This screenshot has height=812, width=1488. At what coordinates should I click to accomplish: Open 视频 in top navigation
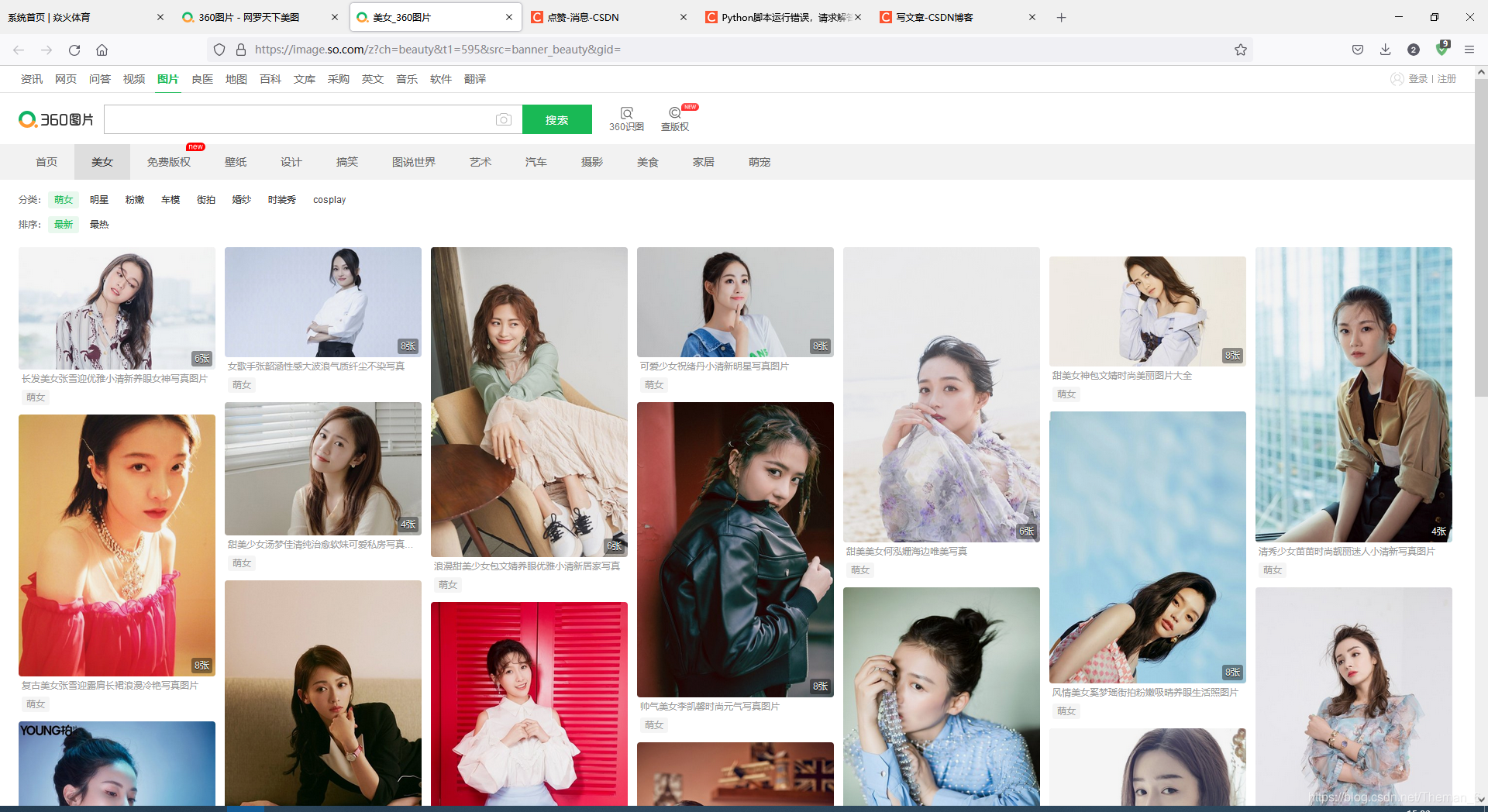pos(134,79)
